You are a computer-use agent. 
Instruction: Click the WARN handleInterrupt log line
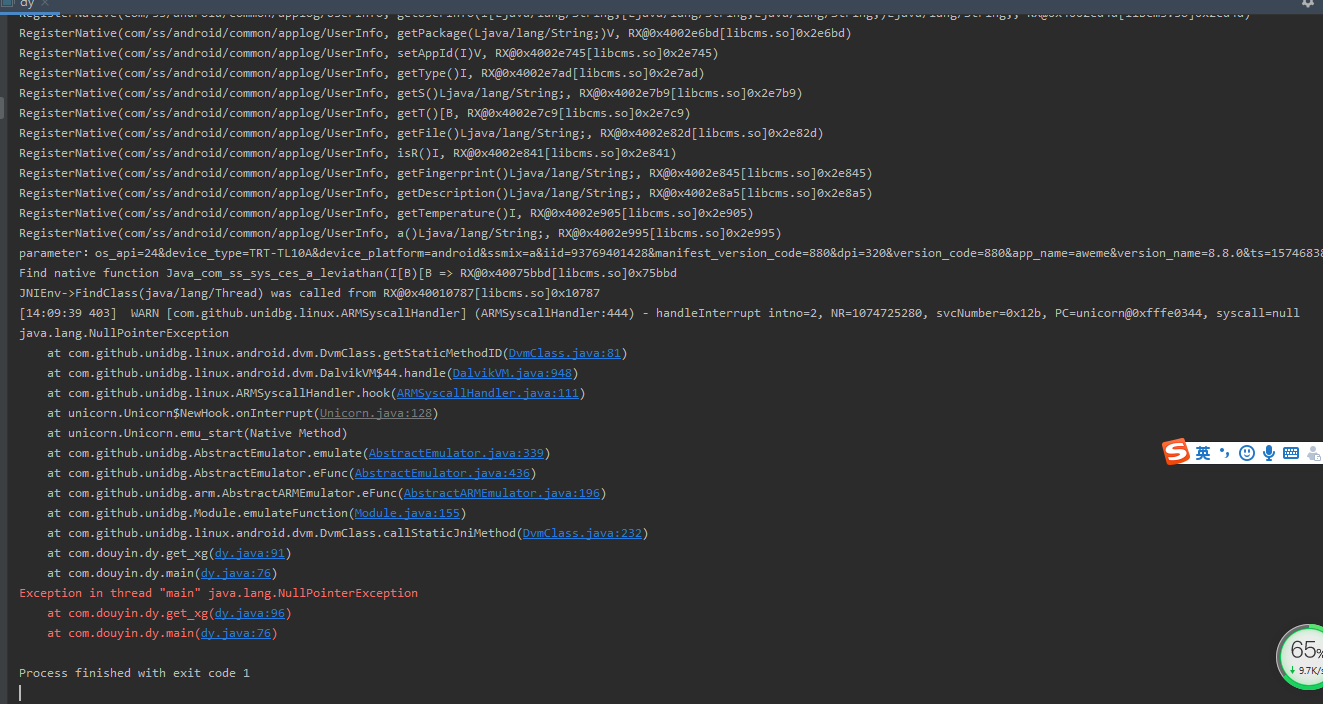pyautogui.click(x=659, y=313)
